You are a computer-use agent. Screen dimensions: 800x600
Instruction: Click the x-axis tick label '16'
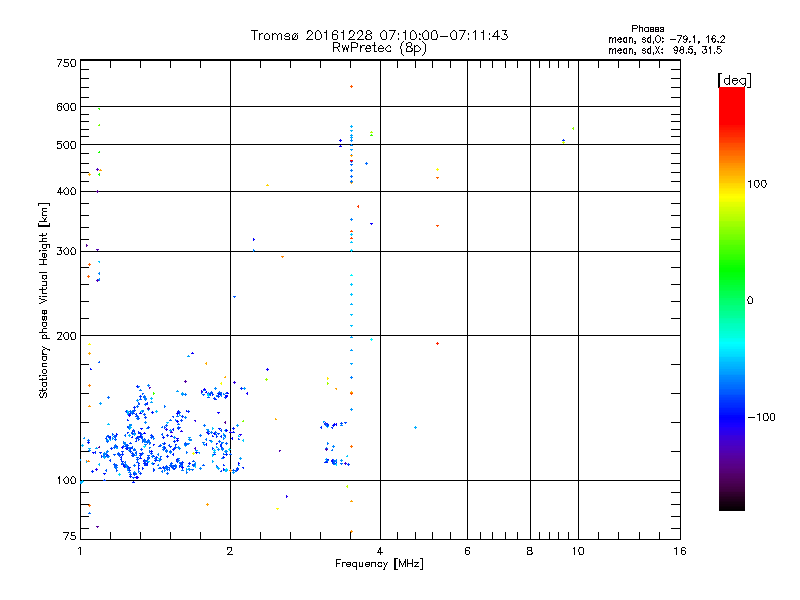[x=680, y=551]
